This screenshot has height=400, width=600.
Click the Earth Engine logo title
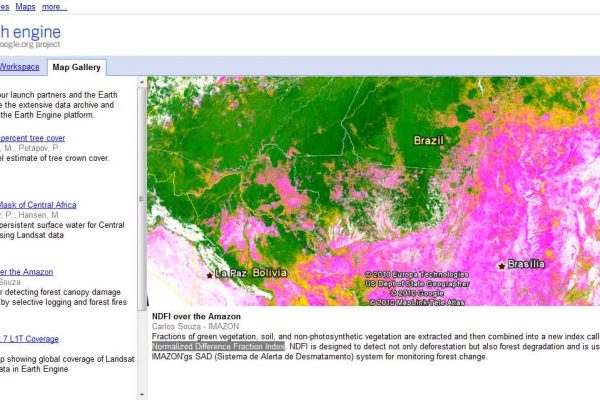coord(31,30)
